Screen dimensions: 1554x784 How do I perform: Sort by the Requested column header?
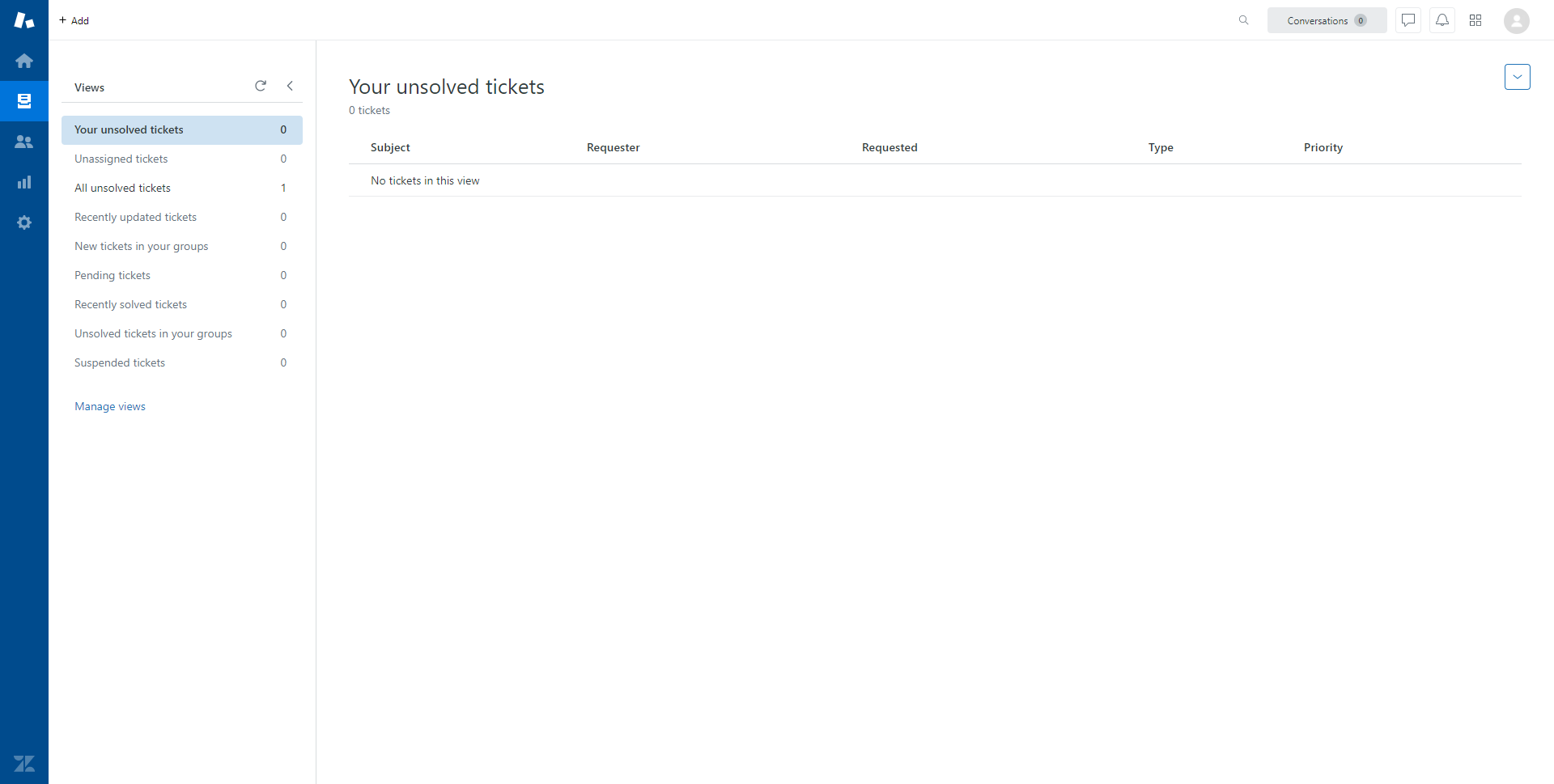[x=890, y=147]
